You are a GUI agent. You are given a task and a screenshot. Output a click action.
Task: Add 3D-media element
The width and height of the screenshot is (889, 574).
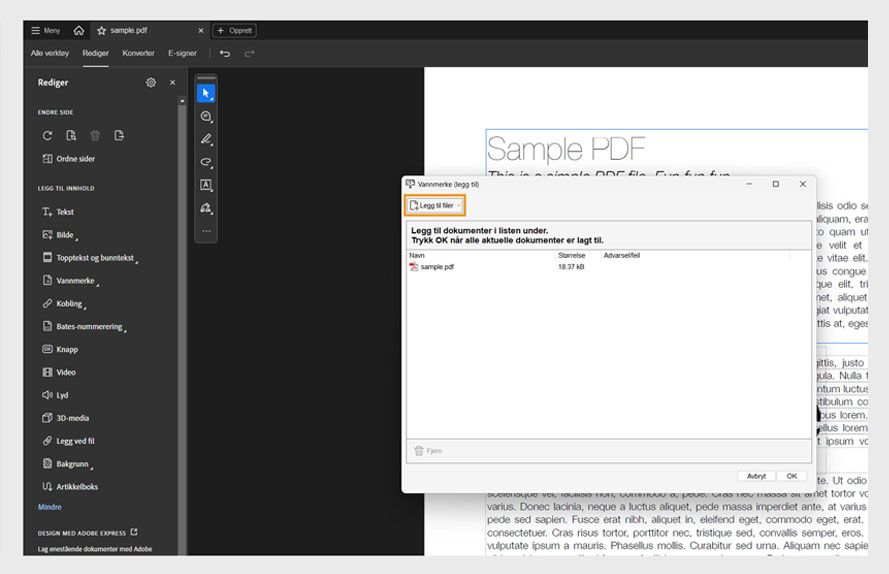click(x=66, y=418)
